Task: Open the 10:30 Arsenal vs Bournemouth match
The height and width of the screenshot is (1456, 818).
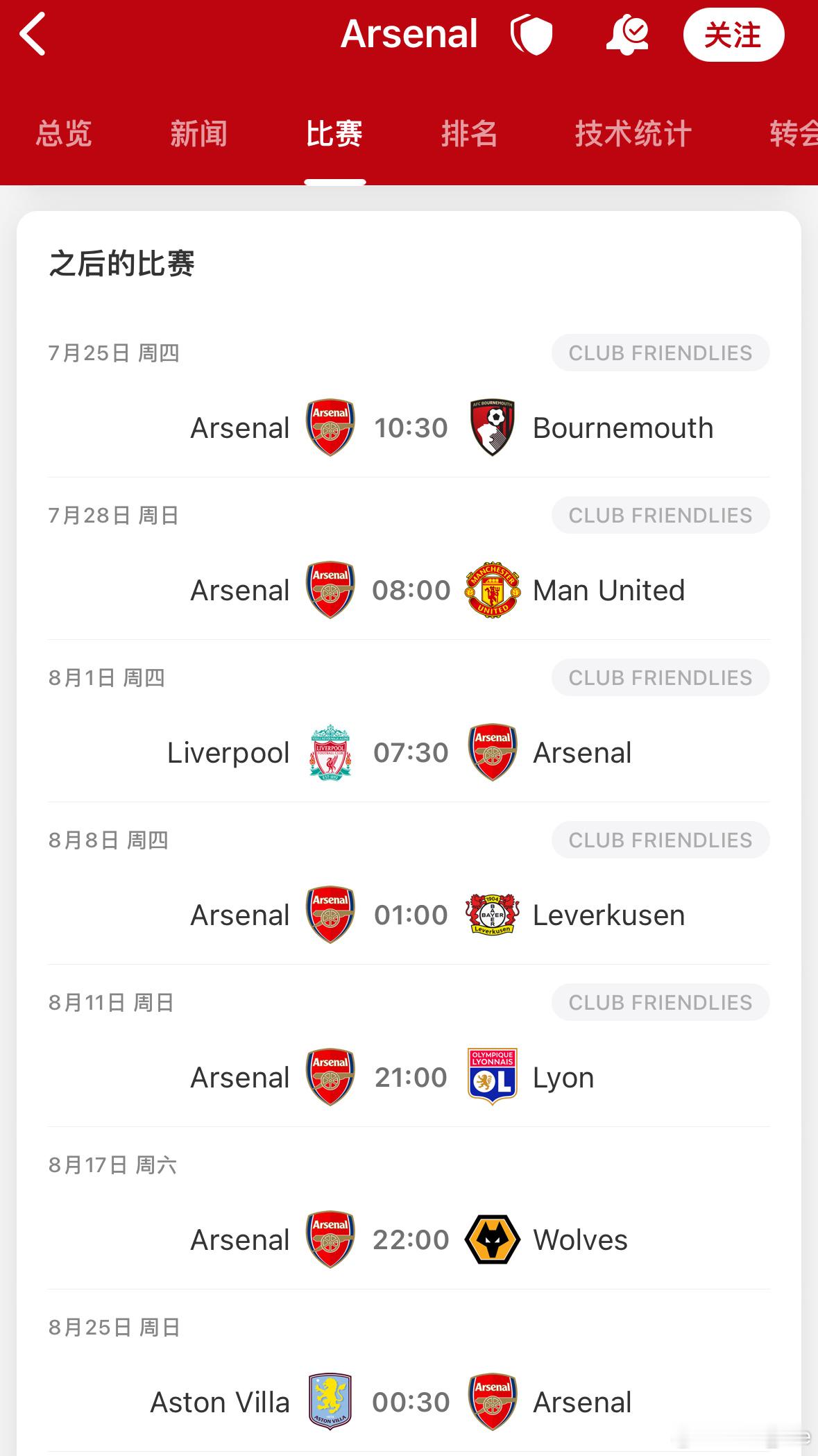Action: tap(409, 428)
